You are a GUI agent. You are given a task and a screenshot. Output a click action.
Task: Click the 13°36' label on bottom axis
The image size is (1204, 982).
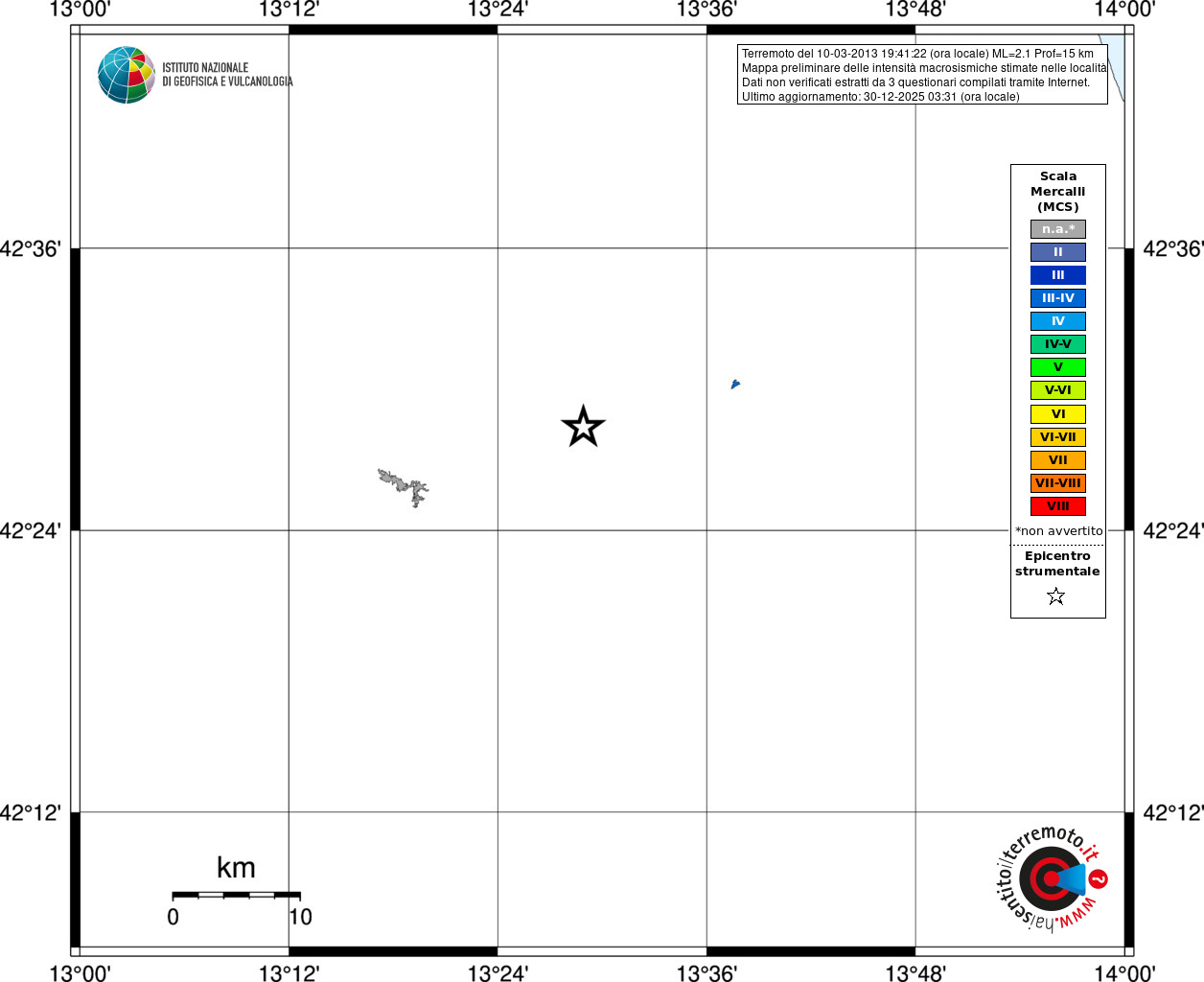(x=706, y=973)
